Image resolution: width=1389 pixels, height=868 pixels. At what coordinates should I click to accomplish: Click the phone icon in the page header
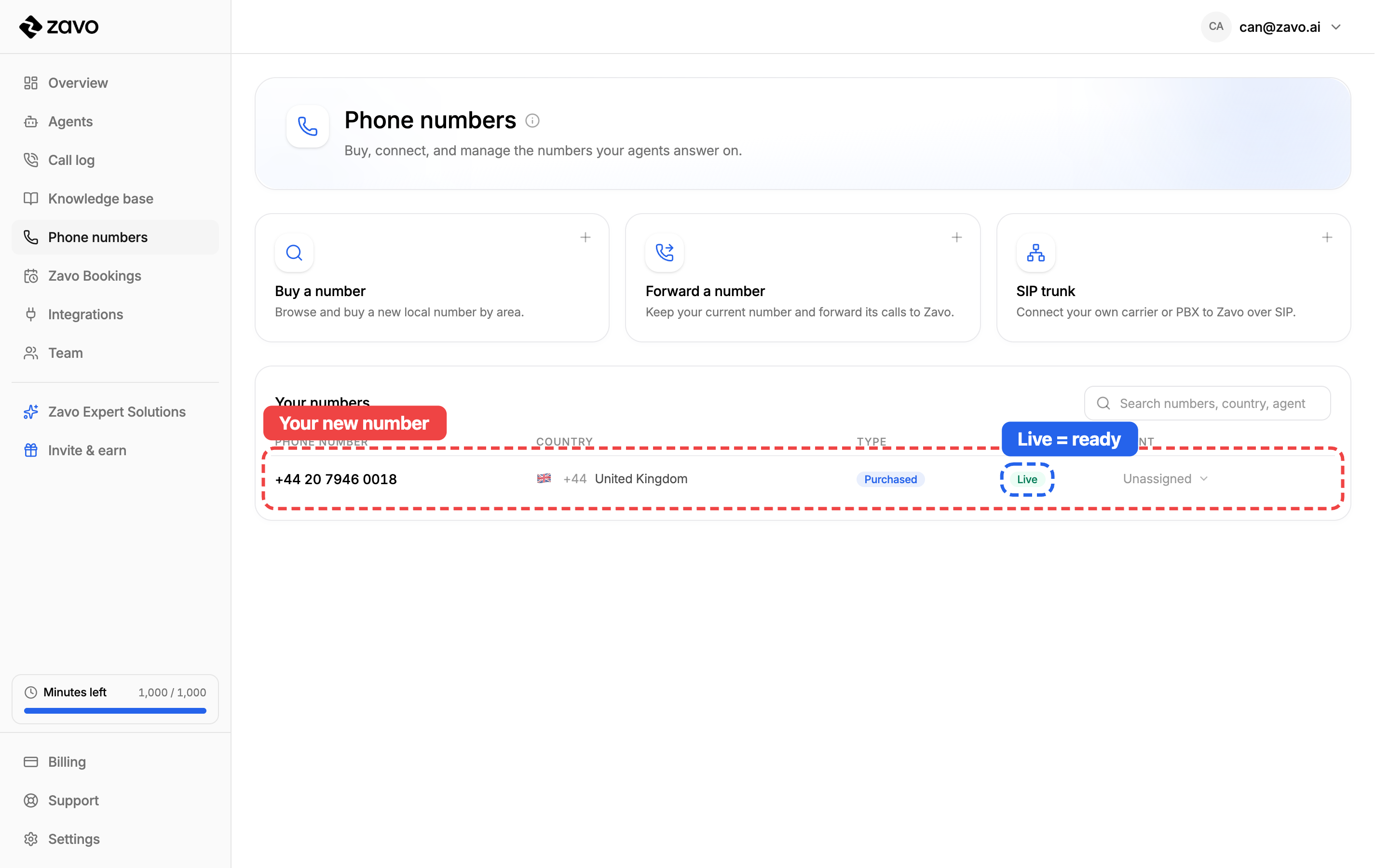coord(308,126)
